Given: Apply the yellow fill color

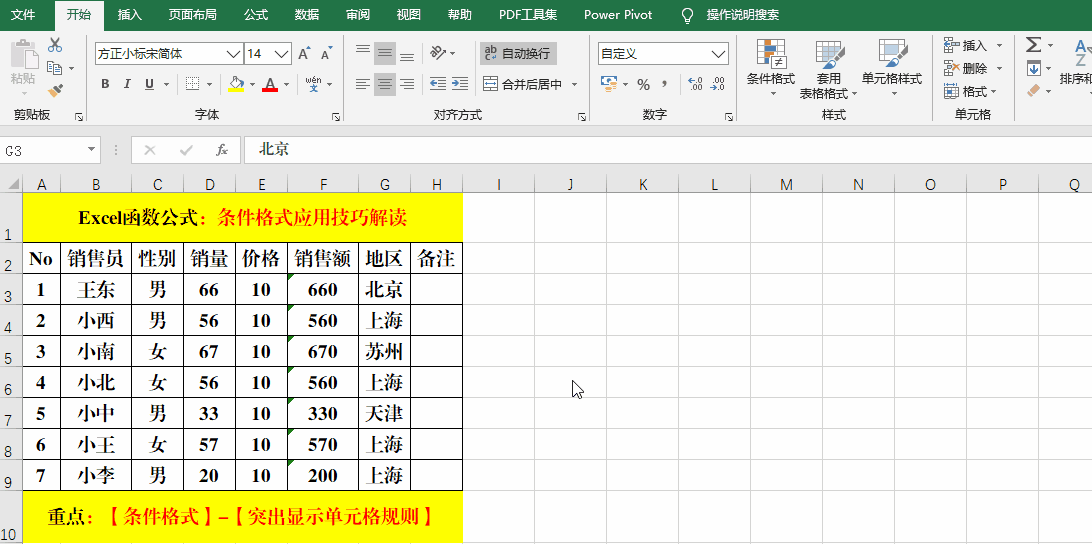Looking at the screenshot, I should 236,84.
